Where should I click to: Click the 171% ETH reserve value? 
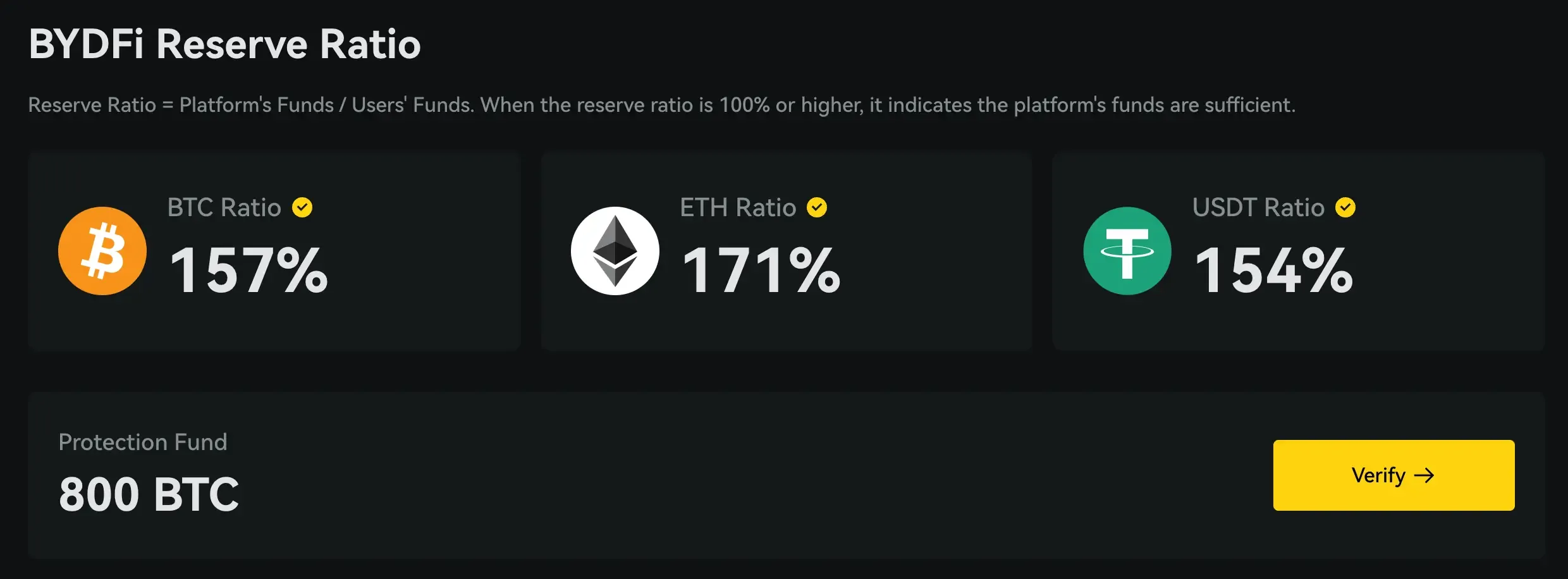tap(761, 271)
